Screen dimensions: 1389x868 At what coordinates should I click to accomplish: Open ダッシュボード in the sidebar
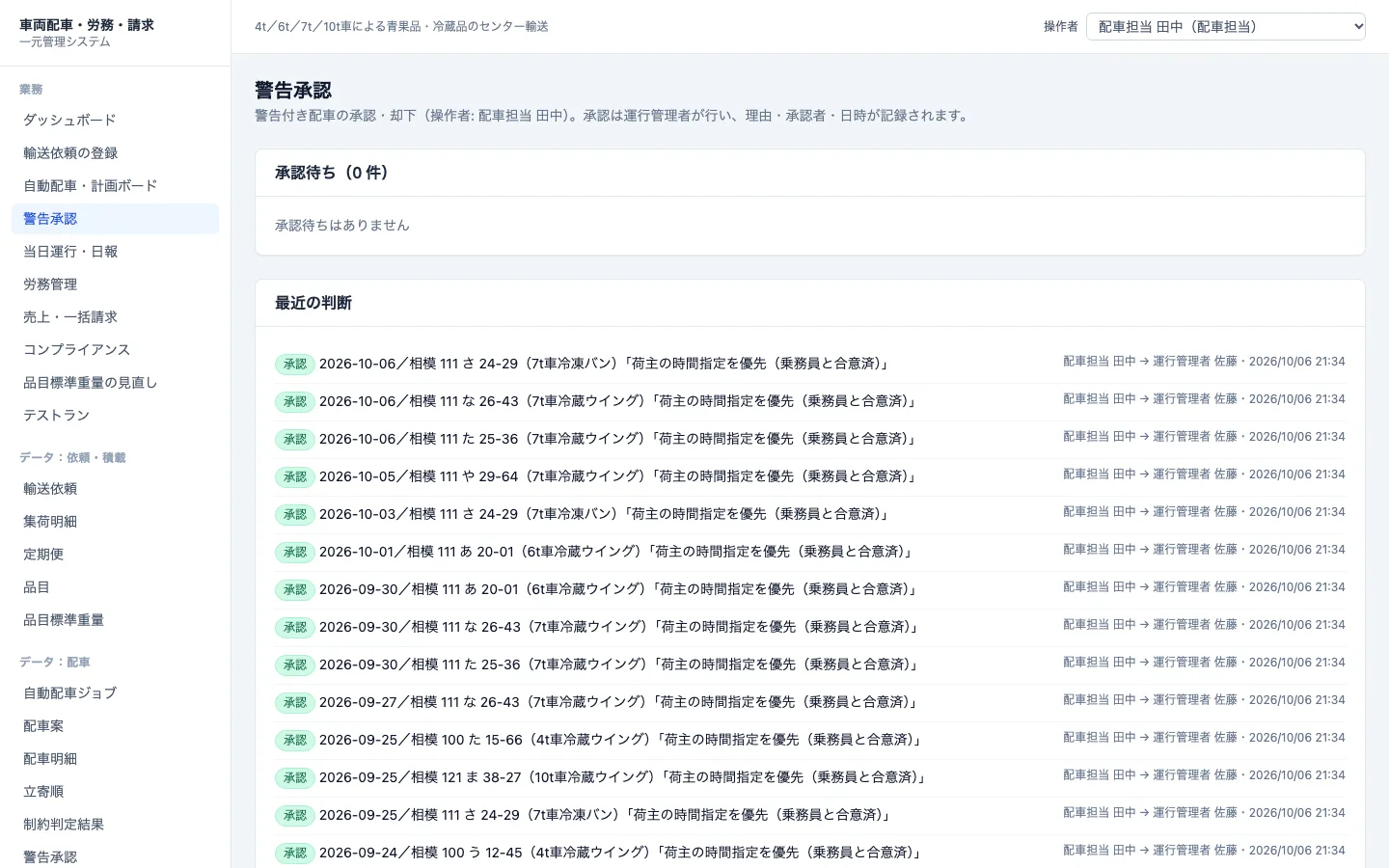pyautogui.click(x=115, y=121)
